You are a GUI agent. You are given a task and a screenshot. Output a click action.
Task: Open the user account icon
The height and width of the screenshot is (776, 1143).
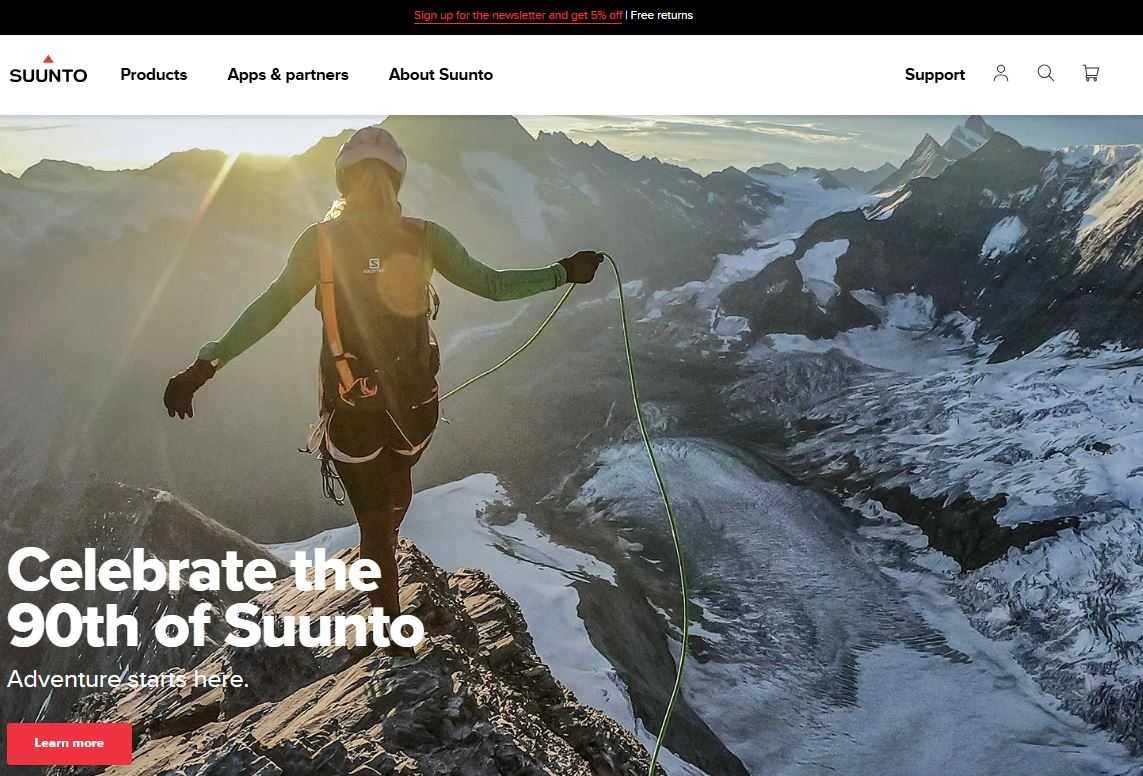(1001, 74)
